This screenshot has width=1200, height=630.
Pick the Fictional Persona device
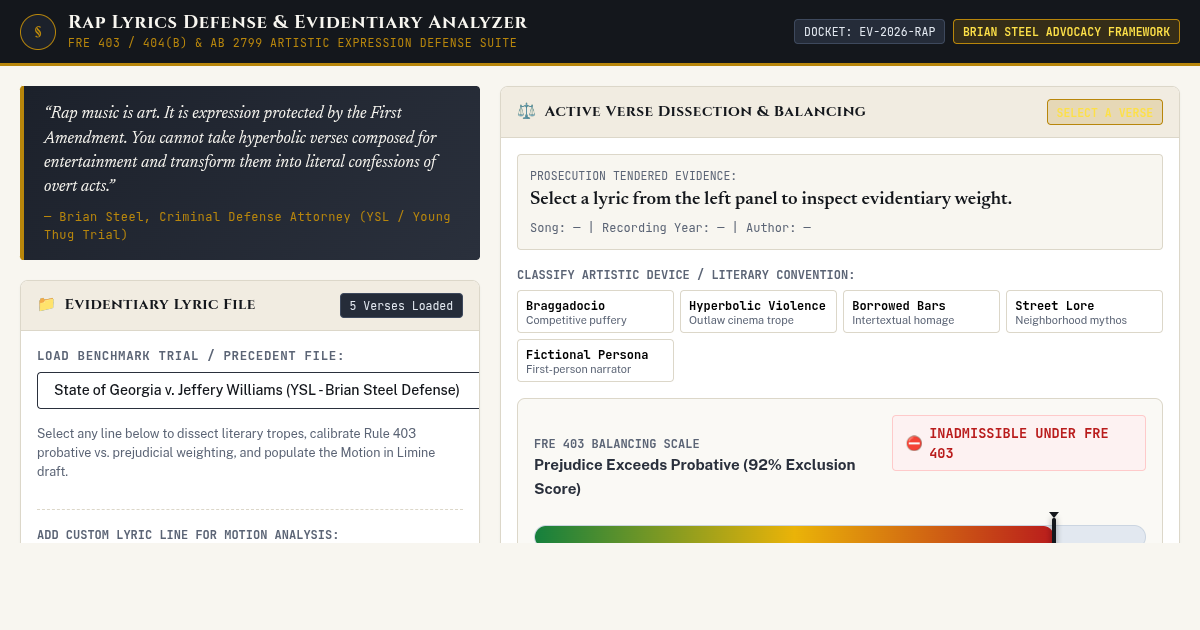595,360
